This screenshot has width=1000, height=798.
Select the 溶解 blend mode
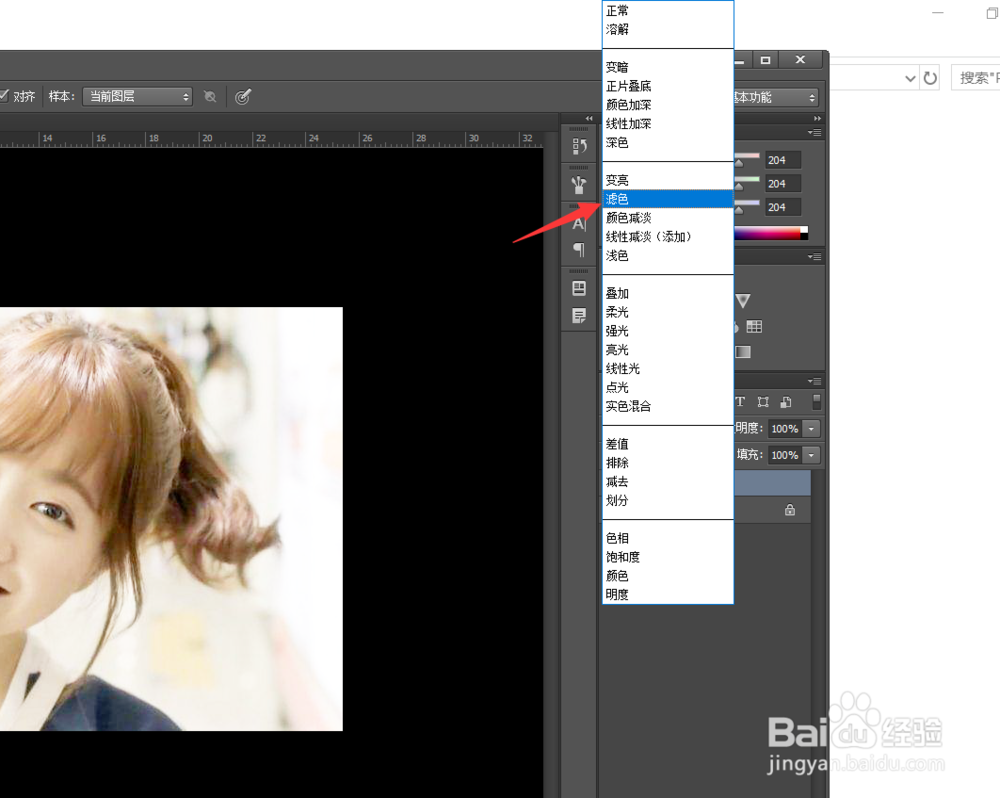(x=668, y=29)
